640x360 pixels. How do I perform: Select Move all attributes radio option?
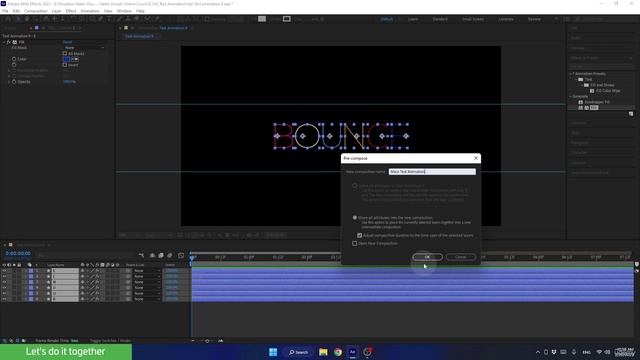pos(355,218)
